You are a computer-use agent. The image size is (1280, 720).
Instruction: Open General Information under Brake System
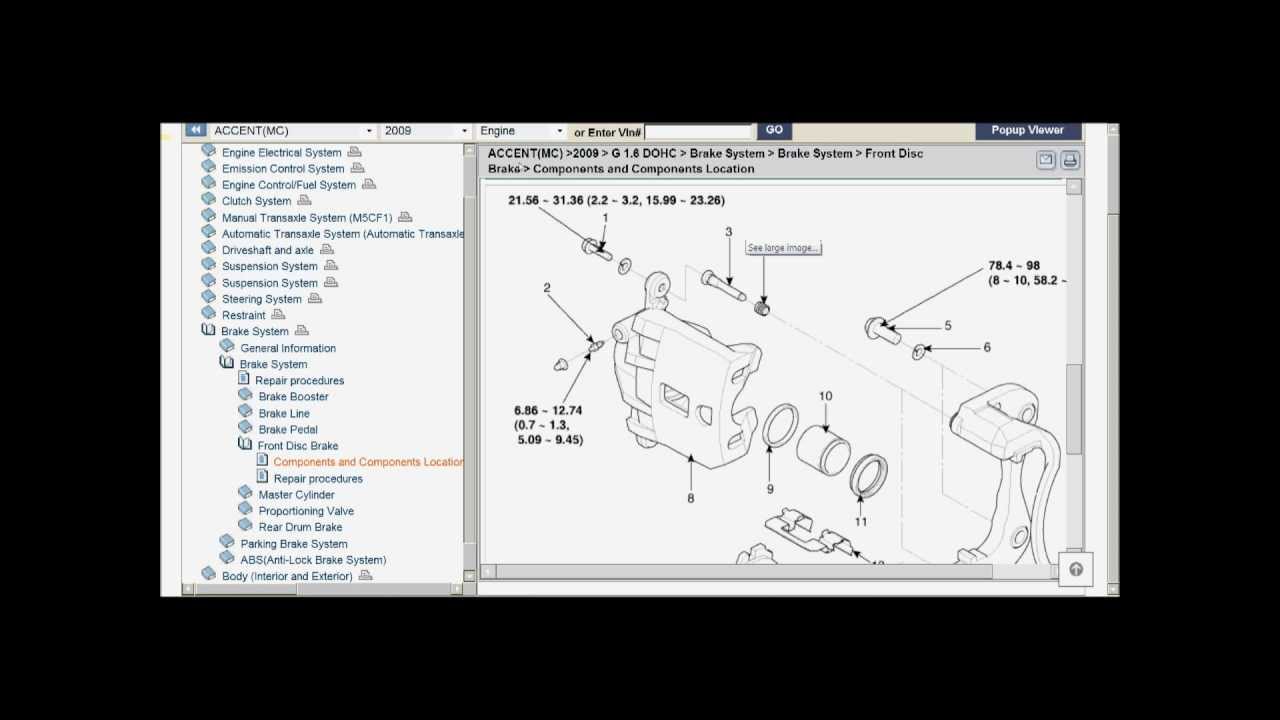coord(288,348)
